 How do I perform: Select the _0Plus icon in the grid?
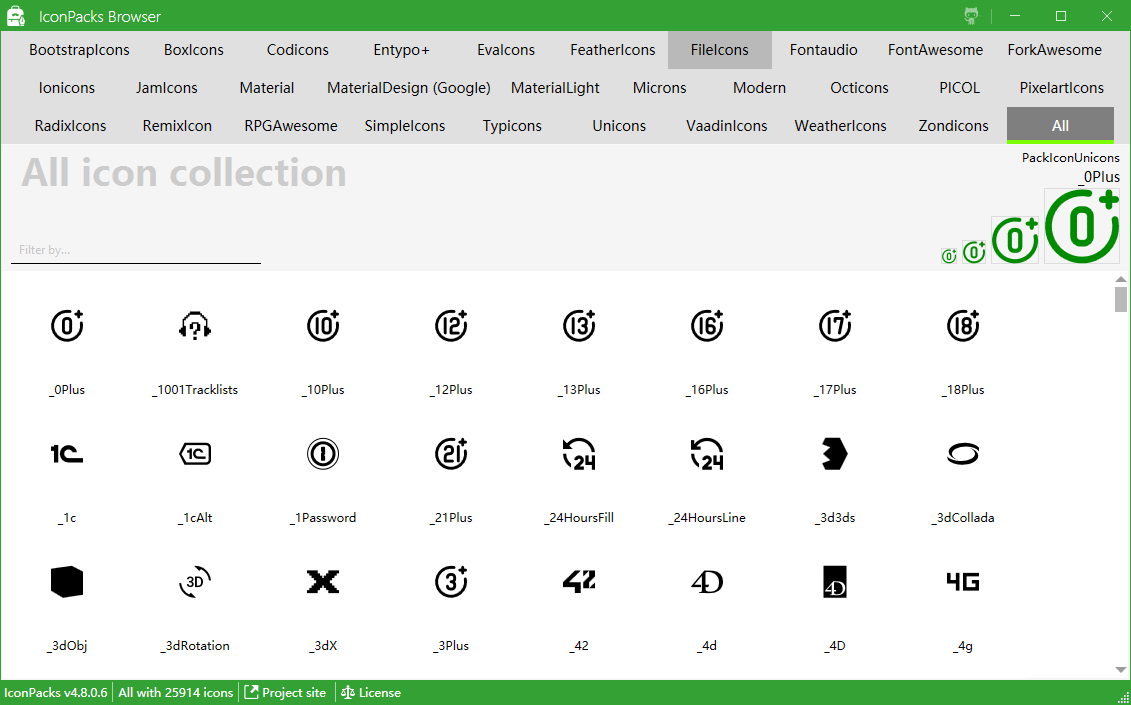[x=67, y=325]
